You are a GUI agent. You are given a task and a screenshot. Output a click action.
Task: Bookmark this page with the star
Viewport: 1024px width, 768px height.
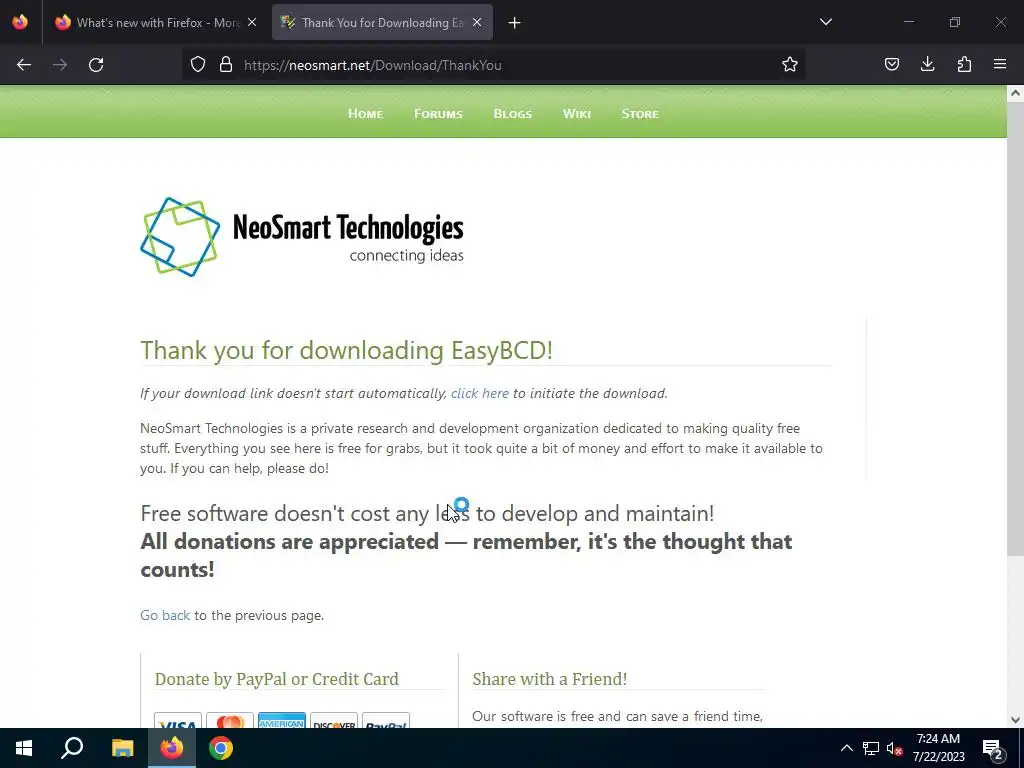click(x=790, y=65)
